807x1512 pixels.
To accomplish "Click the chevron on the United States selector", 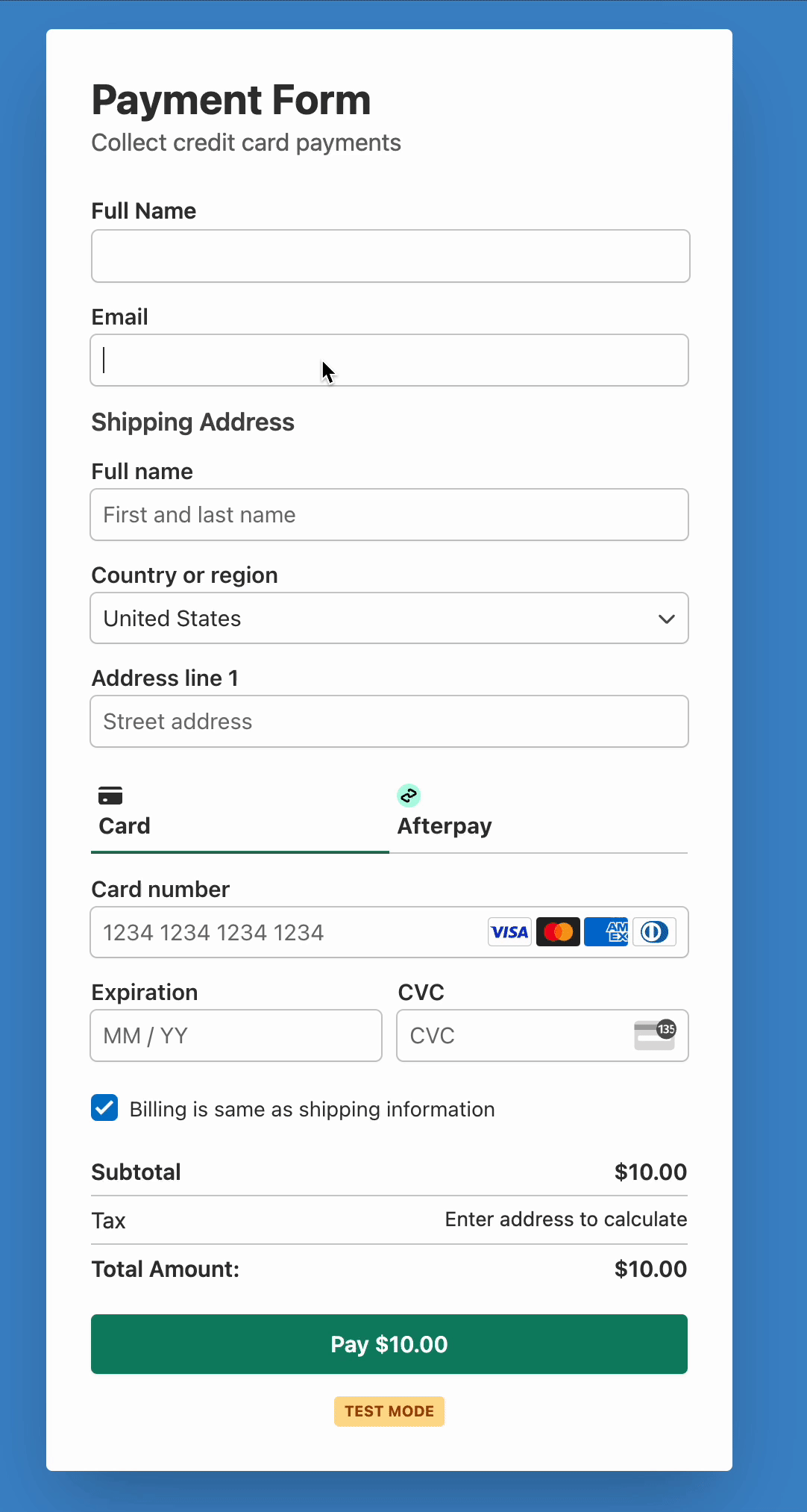I will [x=666, y=619].
